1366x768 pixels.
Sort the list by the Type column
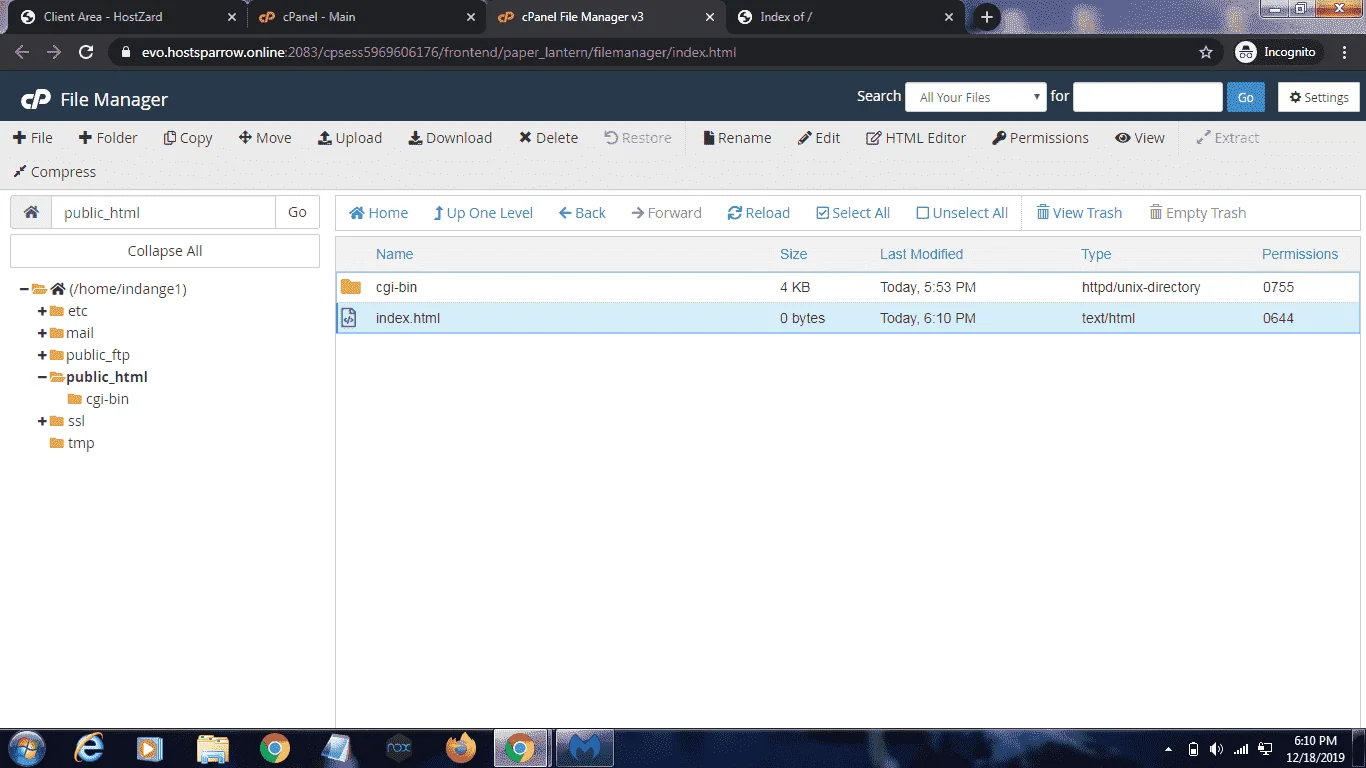(1097, 254)
